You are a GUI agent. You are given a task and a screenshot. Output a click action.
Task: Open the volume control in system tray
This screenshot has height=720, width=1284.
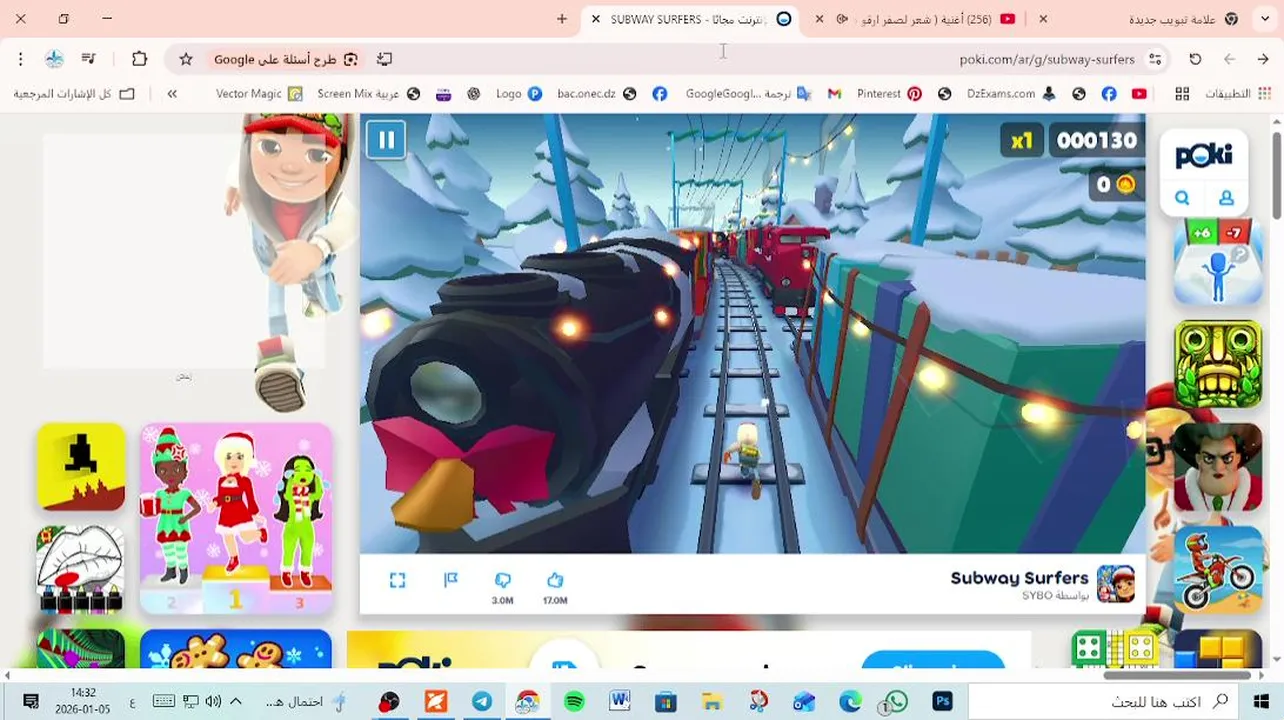click(x=212, y=701)
